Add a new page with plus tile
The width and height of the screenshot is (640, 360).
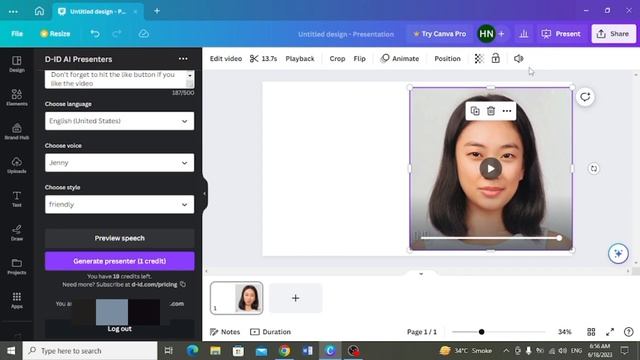tap(296, 298)
